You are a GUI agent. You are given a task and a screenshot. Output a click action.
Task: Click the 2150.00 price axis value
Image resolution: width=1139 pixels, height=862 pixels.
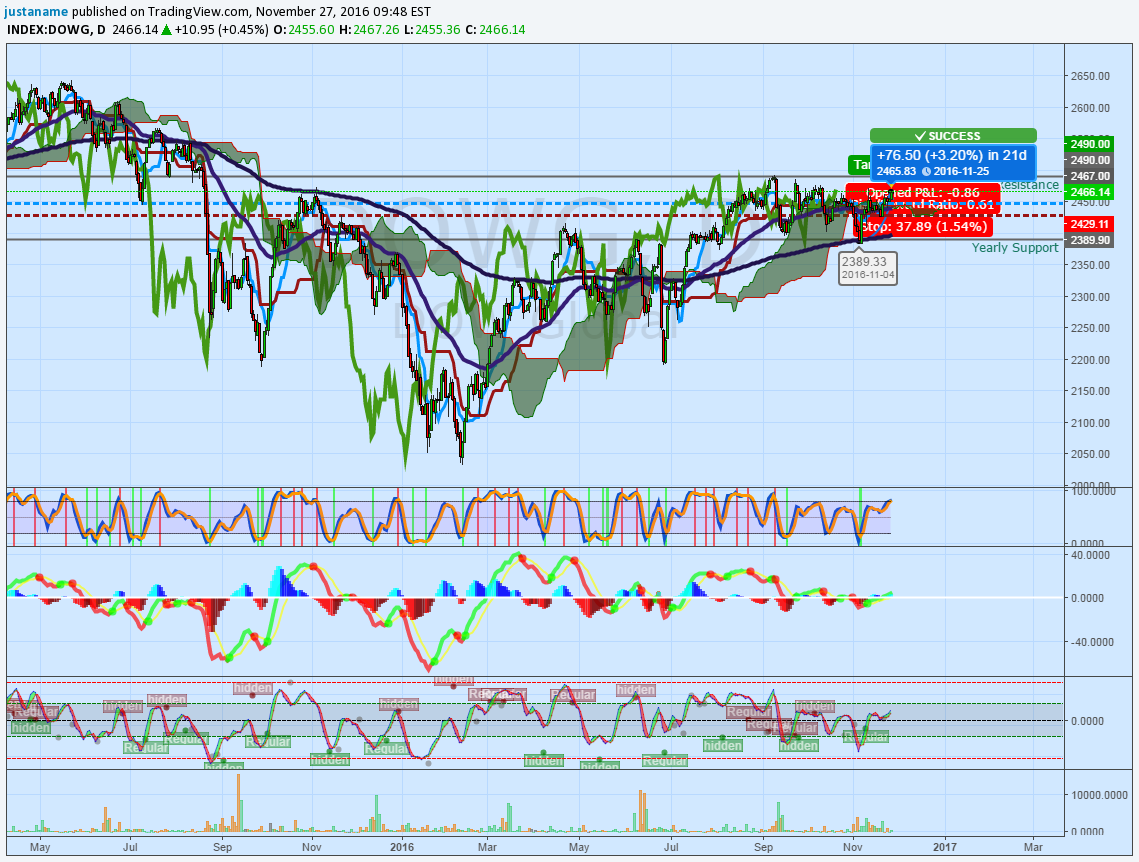1090,391
